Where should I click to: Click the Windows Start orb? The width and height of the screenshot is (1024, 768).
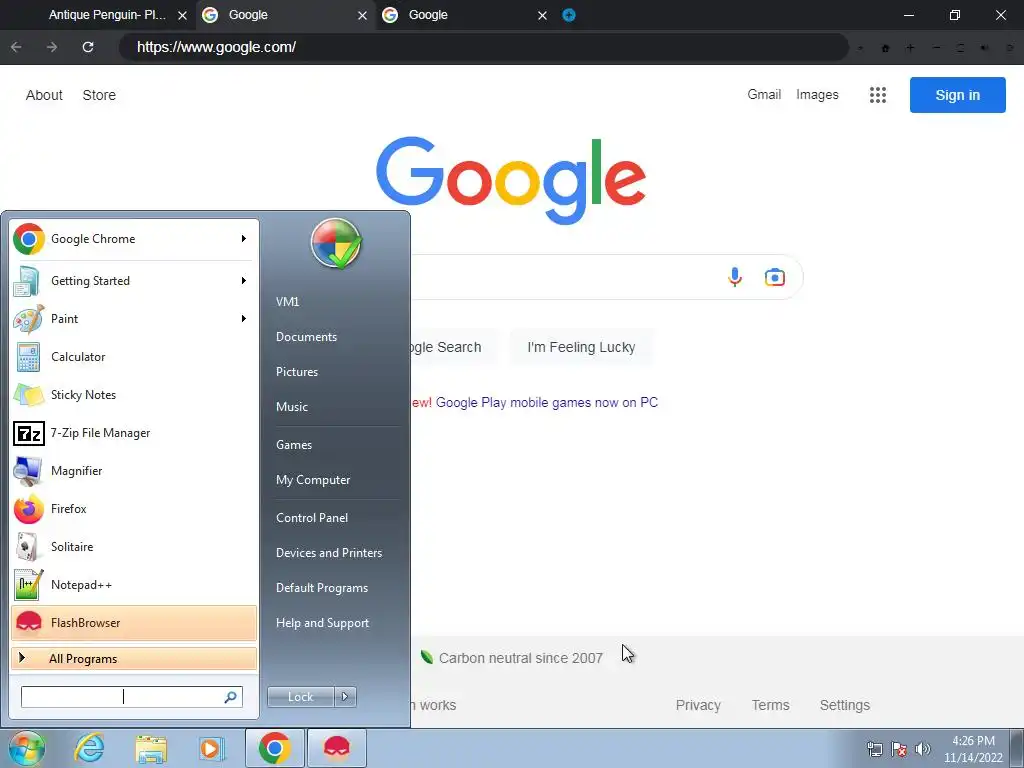click(27, 748)
